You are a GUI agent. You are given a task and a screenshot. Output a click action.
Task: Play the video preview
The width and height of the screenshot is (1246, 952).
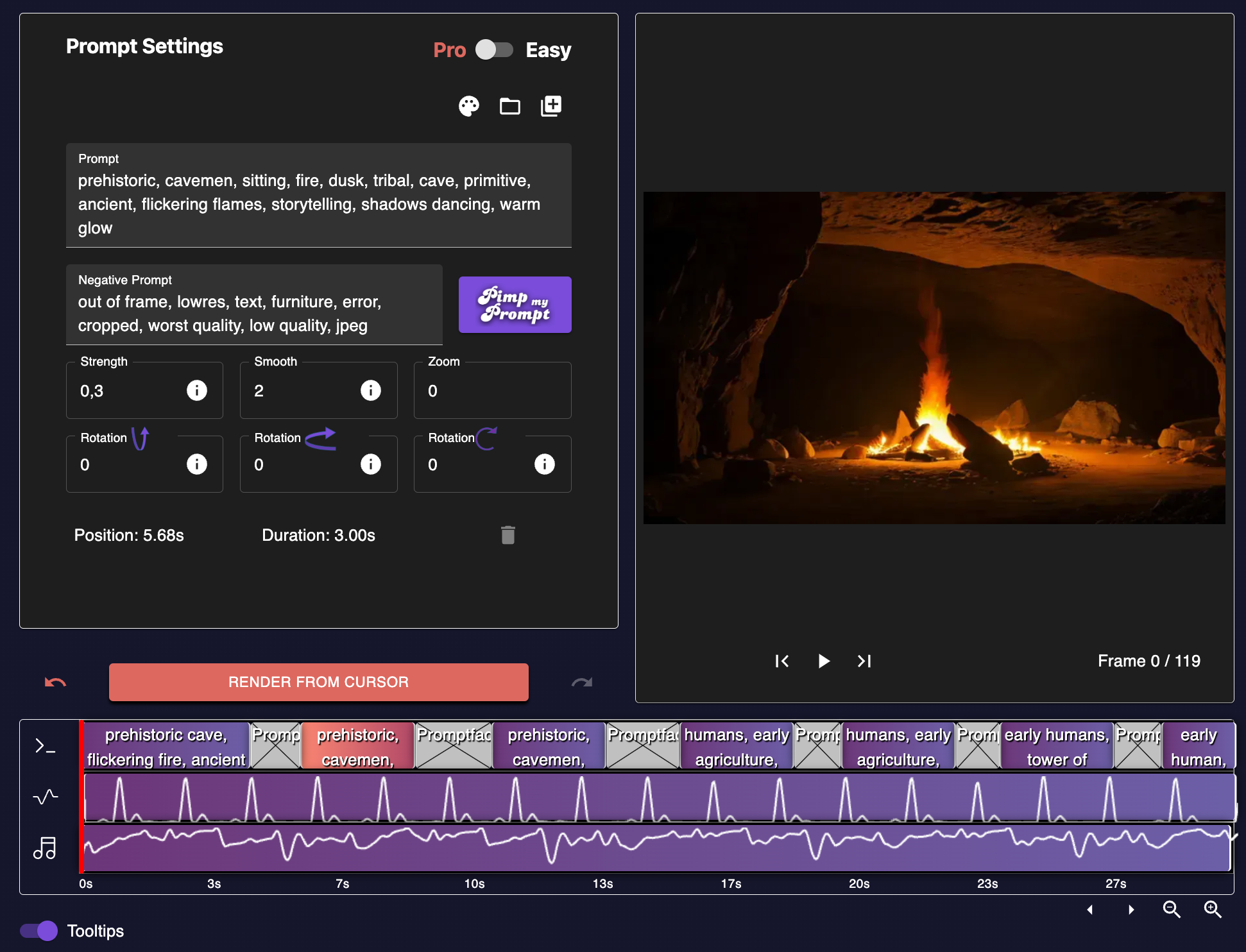(x=824, y=661)
